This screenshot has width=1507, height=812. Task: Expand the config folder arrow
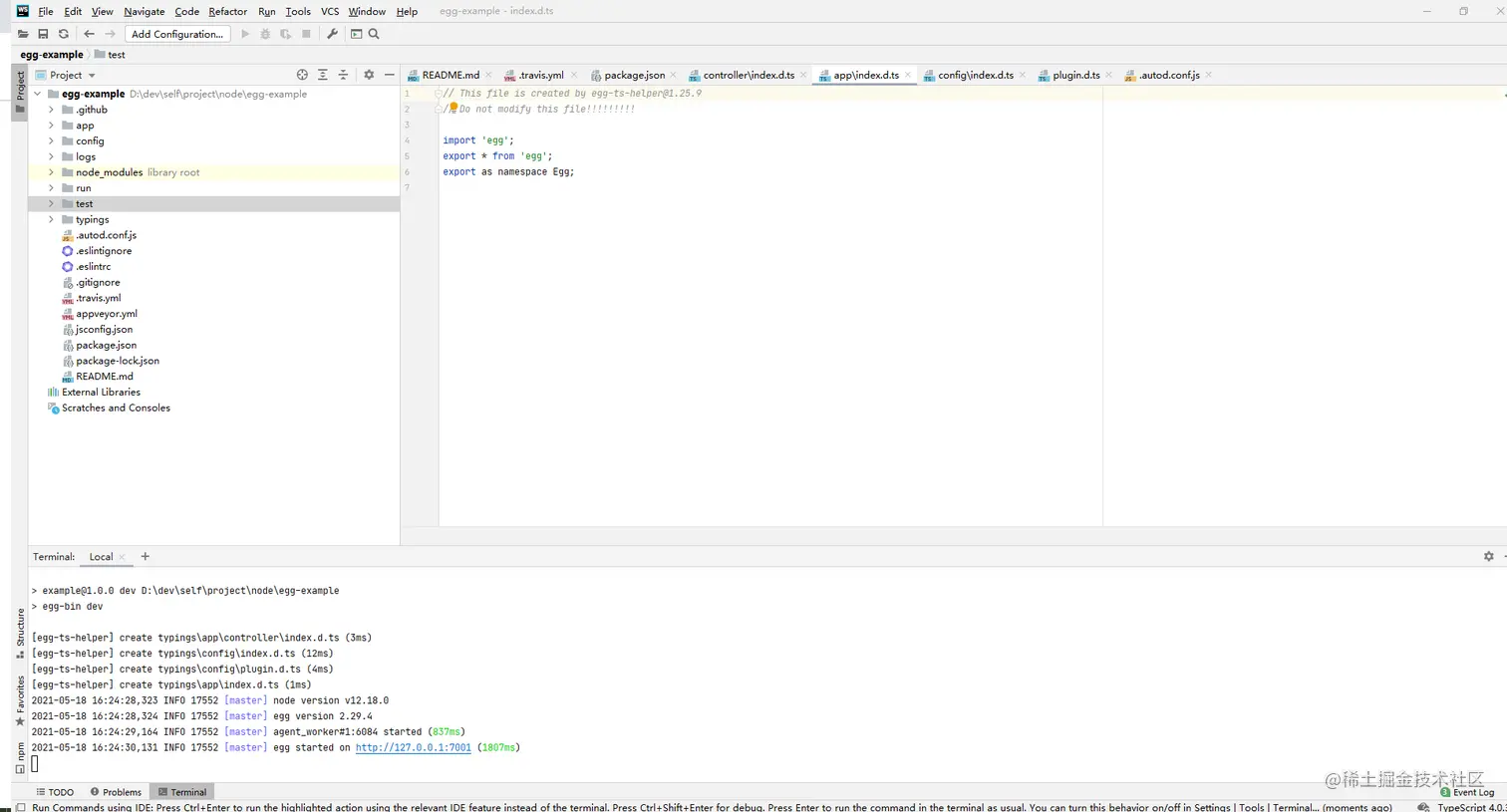point(52,141)
